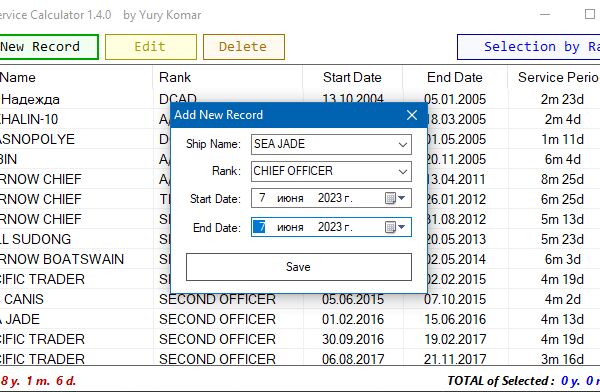Click End Date cell 05.01.2005
The width and height of the screenshot is (600, 392).
pos(455,100)
